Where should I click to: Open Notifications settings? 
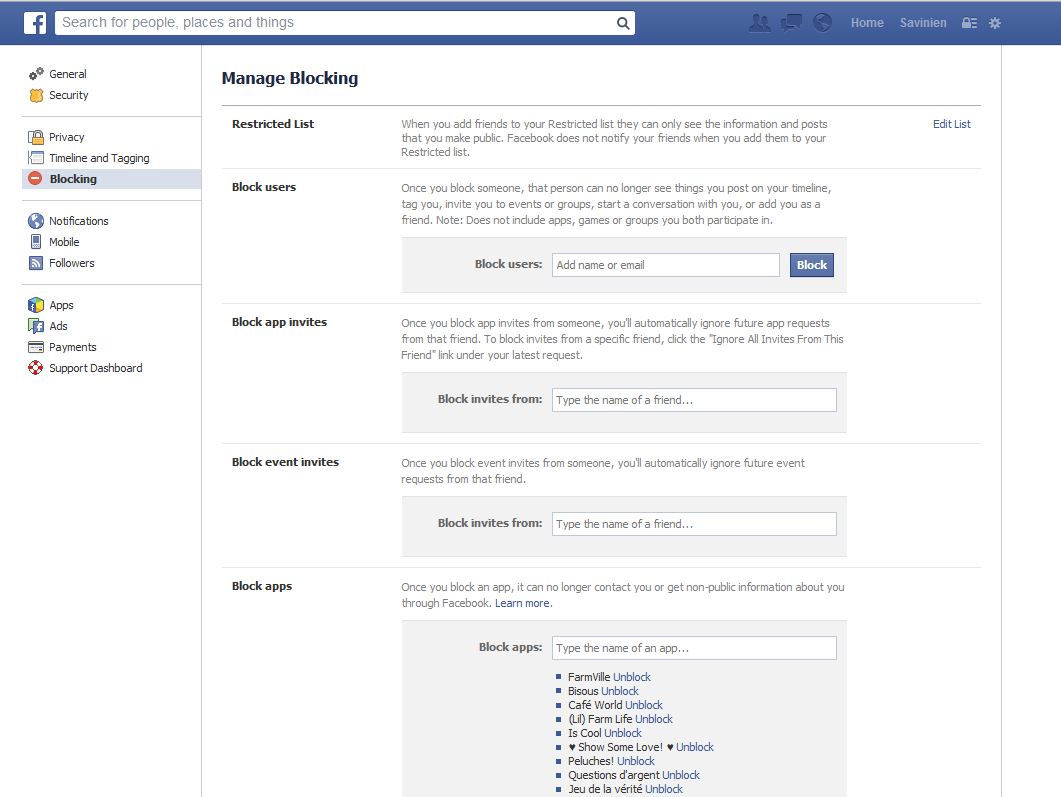click(x=78, y=221)
